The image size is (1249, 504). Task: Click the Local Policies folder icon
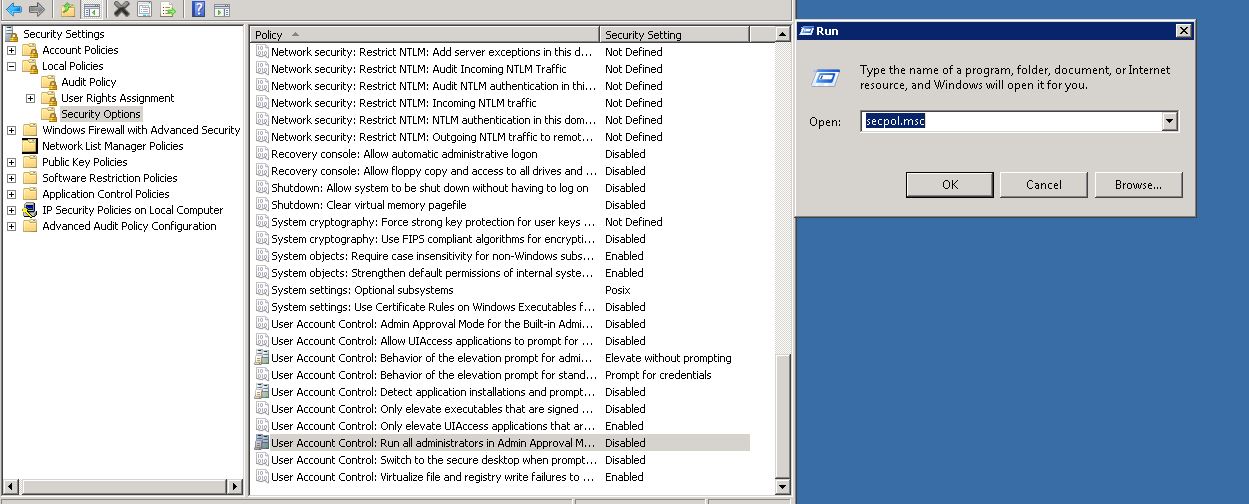pos(30,66)
